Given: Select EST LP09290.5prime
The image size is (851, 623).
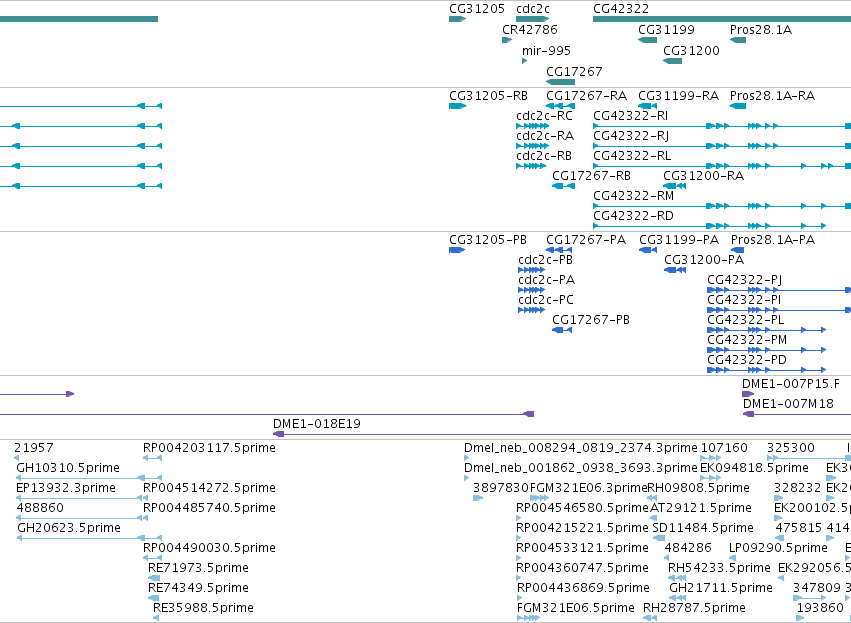Looking at the screenshot, I should click(732, 558).
